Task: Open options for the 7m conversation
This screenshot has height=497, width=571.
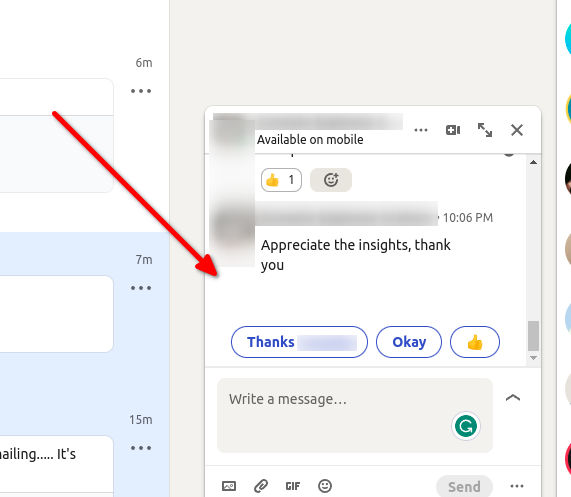Action: [x=141, y=288]
